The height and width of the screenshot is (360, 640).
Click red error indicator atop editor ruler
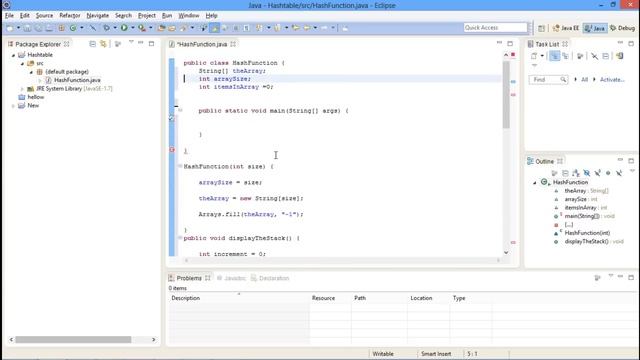click(513, 54)
